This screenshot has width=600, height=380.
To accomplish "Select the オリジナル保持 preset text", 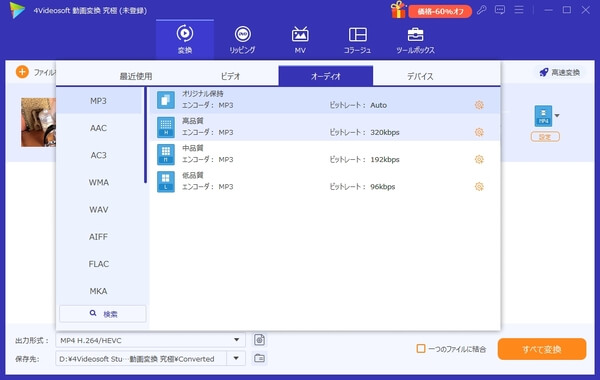I will pyautogui.click(x=202, y=93).
